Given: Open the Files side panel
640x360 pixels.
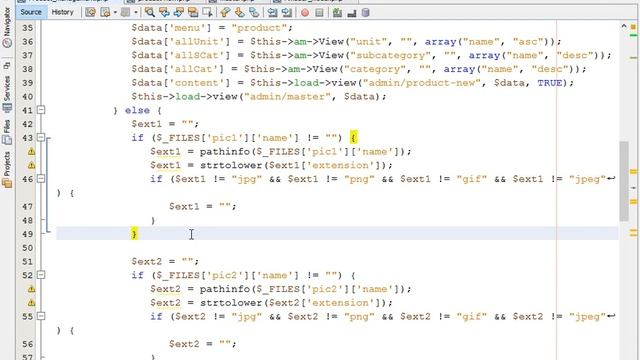Looking at the screenshot, I should point(7,132).
